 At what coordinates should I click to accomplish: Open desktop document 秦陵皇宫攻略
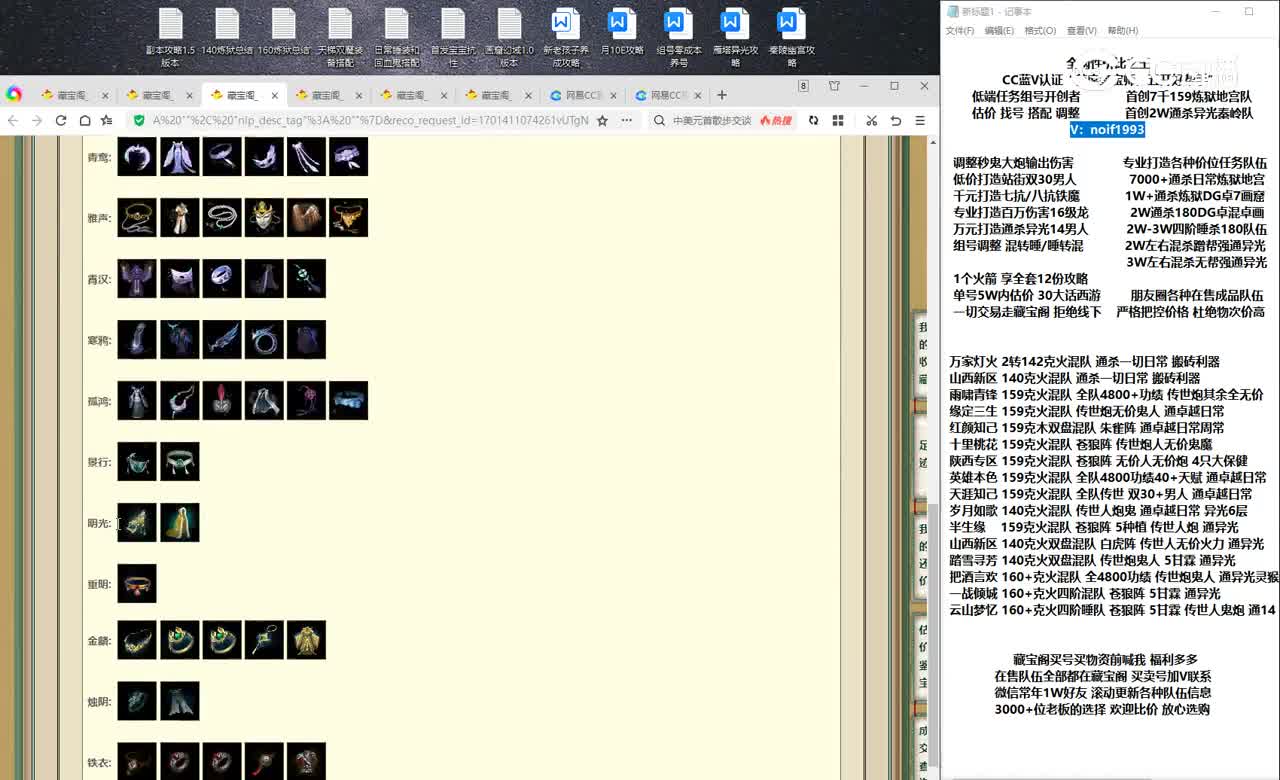(791, 38)
